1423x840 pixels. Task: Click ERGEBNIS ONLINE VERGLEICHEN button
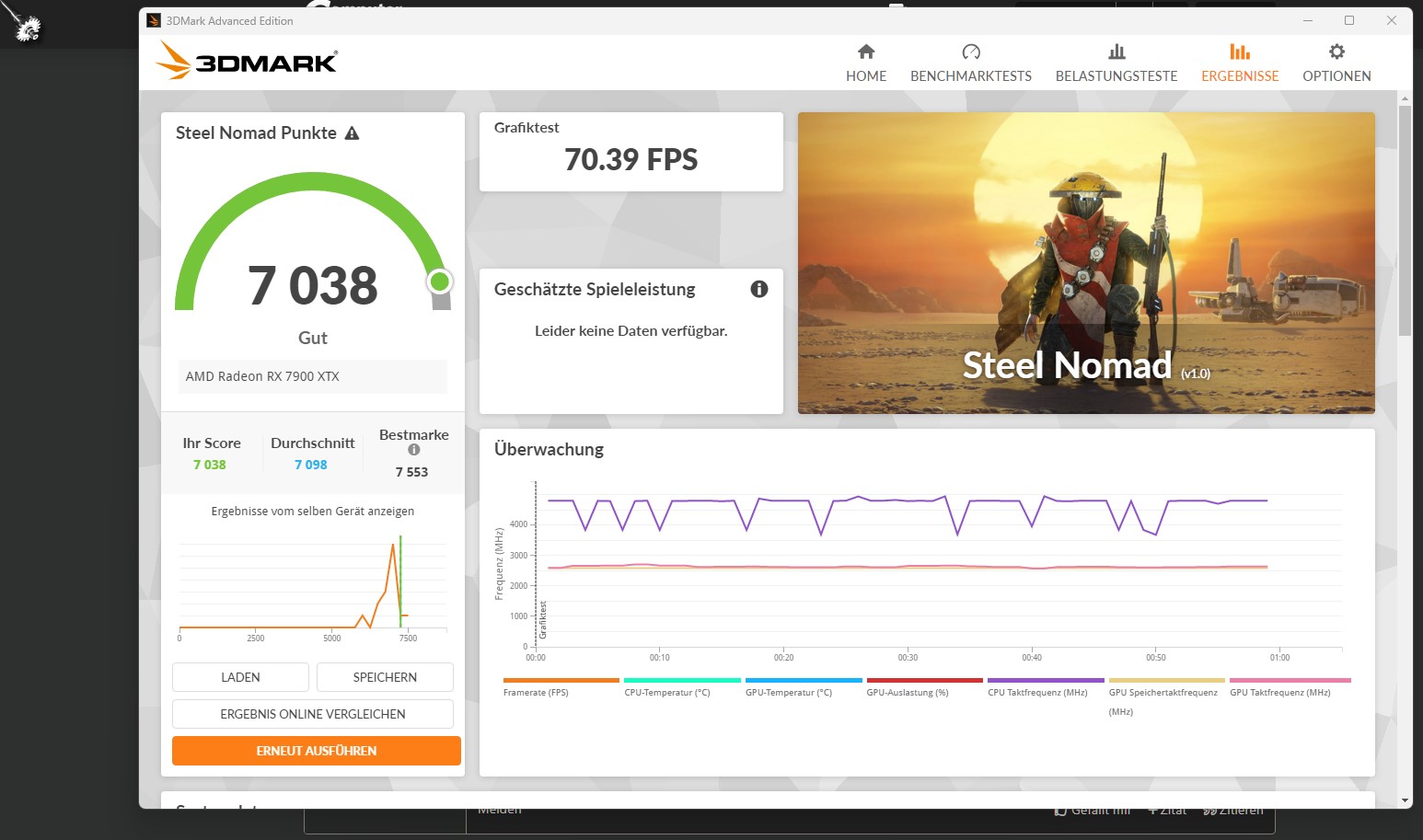tap(313, 714)
